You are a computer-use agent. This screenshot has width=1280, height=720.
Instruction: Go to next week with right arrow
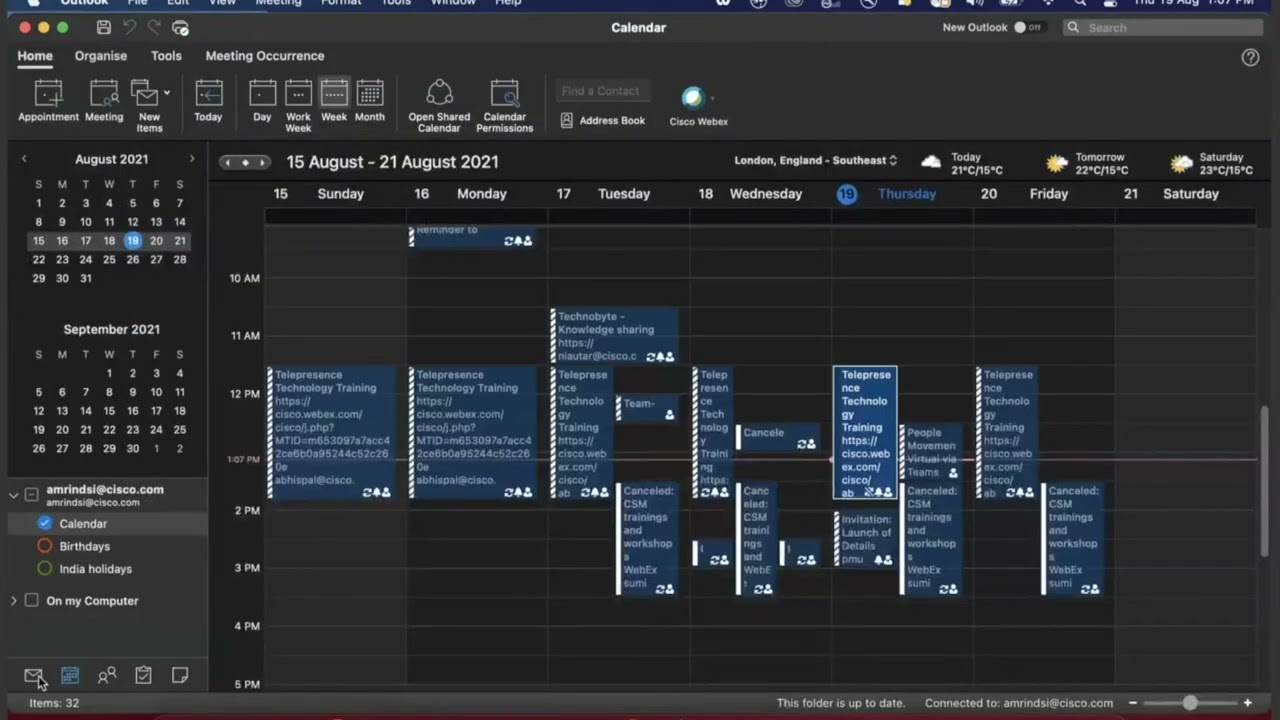point(263,162)
